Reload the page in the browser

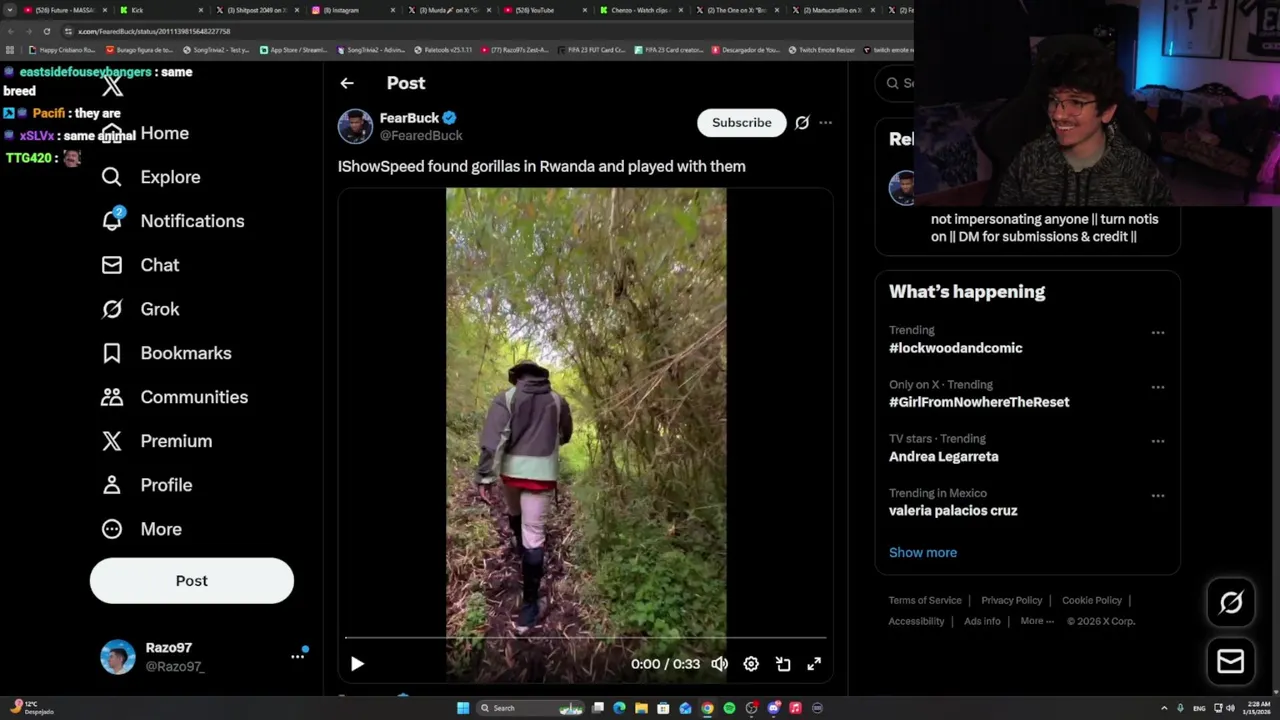coord(46,31)
